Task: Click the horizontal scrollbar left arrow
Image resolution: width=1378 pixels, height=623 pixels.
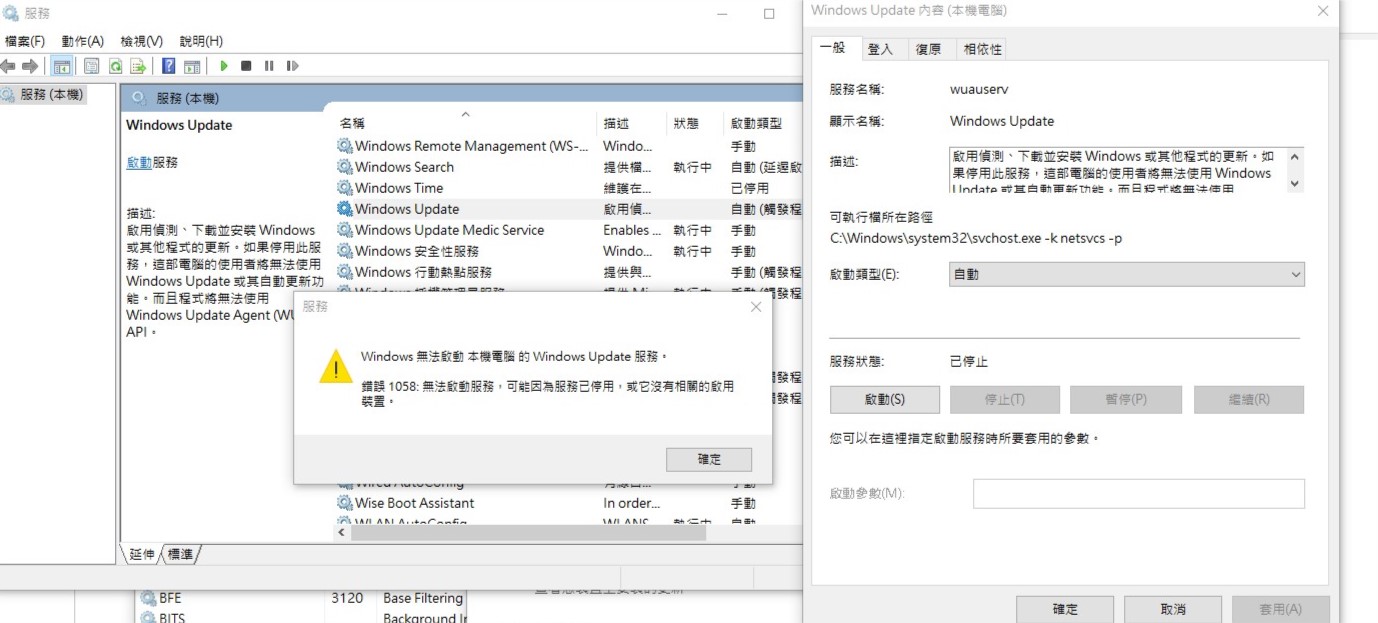Action: pos(342,534)
